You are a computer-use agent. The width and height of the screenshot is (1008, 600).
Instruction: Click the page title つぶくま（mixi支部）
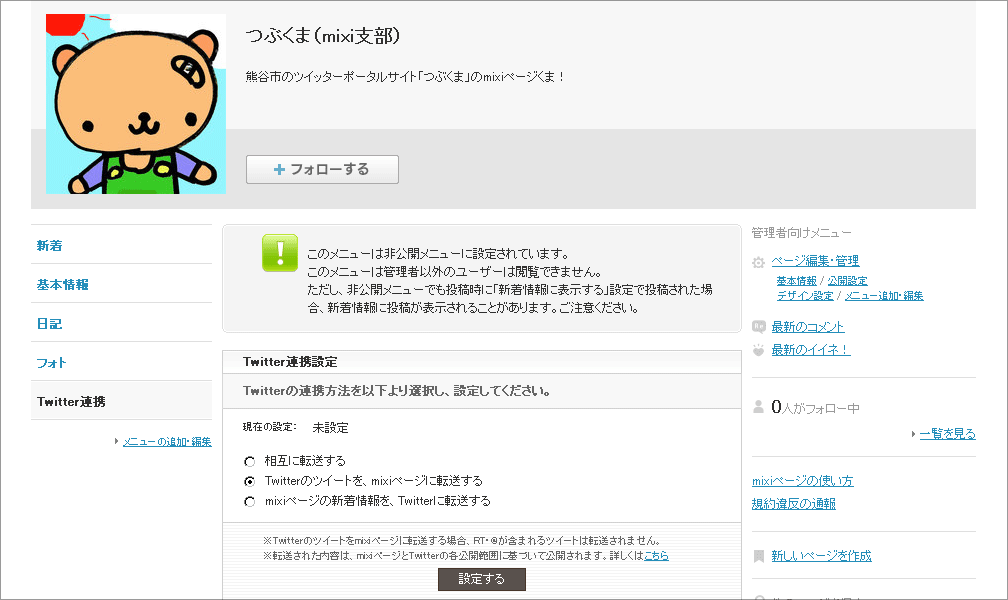323,35
